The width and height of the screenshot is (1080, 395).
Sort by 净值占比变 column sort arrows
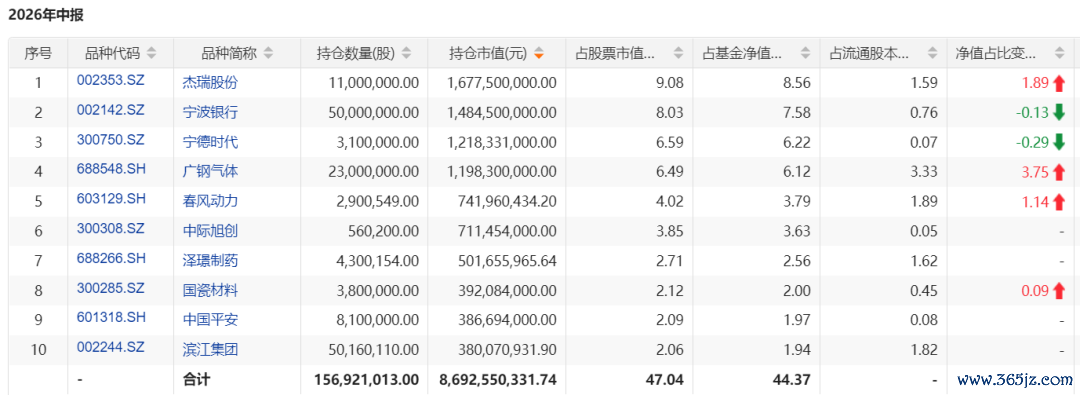tap(1059, 53)
